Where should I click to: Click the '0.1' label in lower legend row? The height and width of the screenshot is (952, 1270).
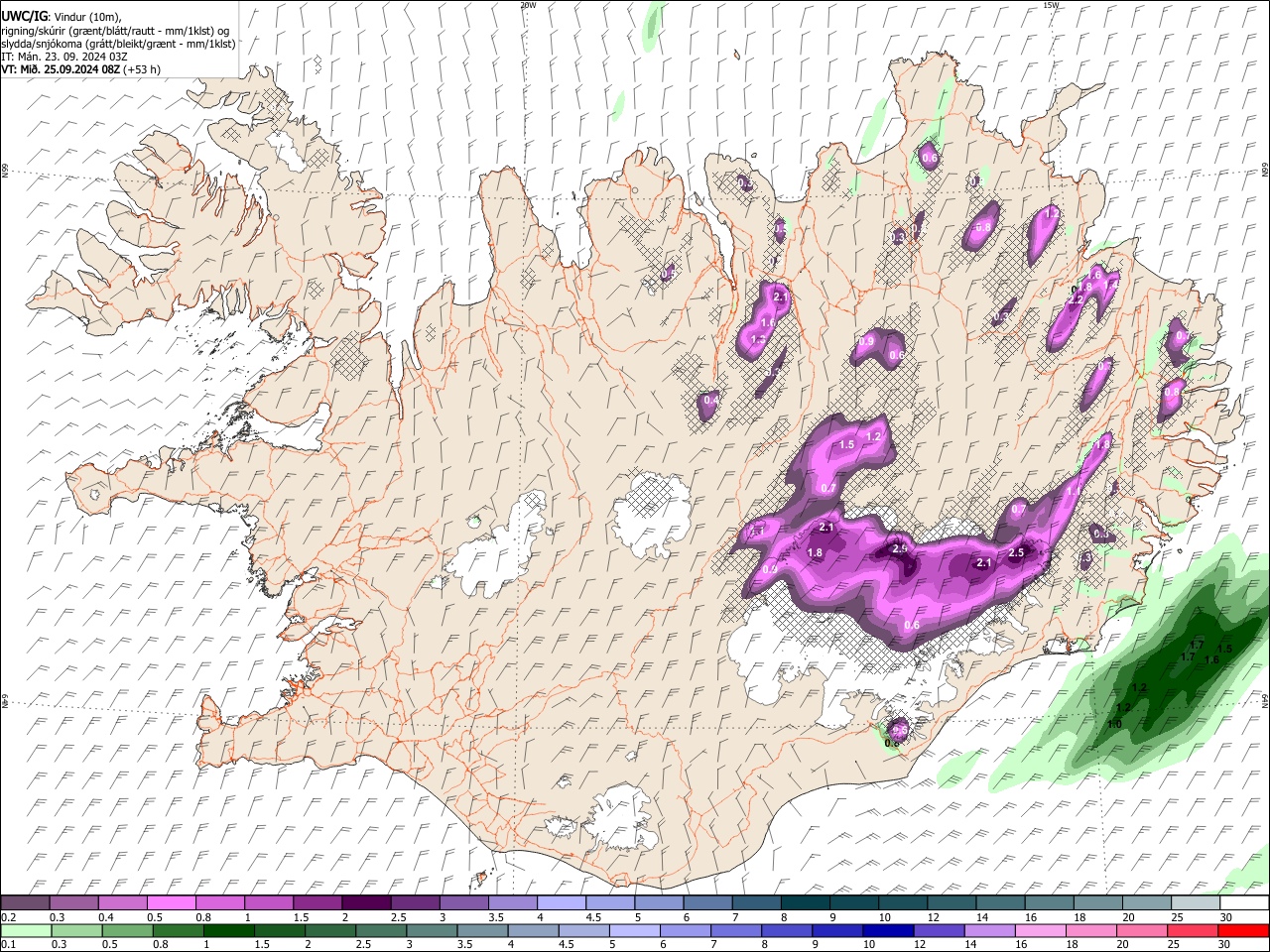(x=8, y=945)
